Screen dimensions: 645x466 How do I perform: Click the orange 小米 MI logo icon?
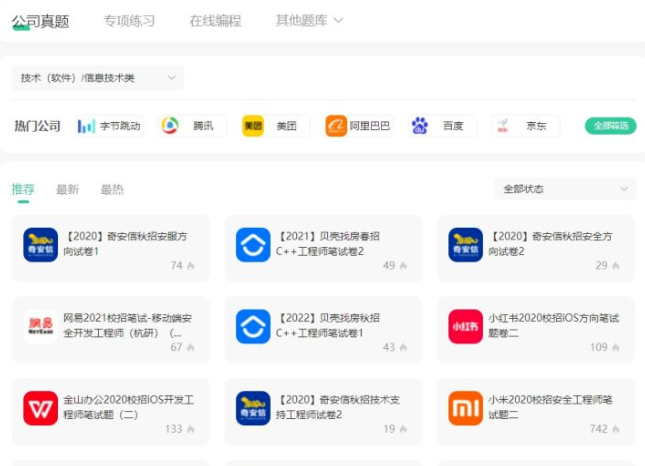tap(465, 408)
